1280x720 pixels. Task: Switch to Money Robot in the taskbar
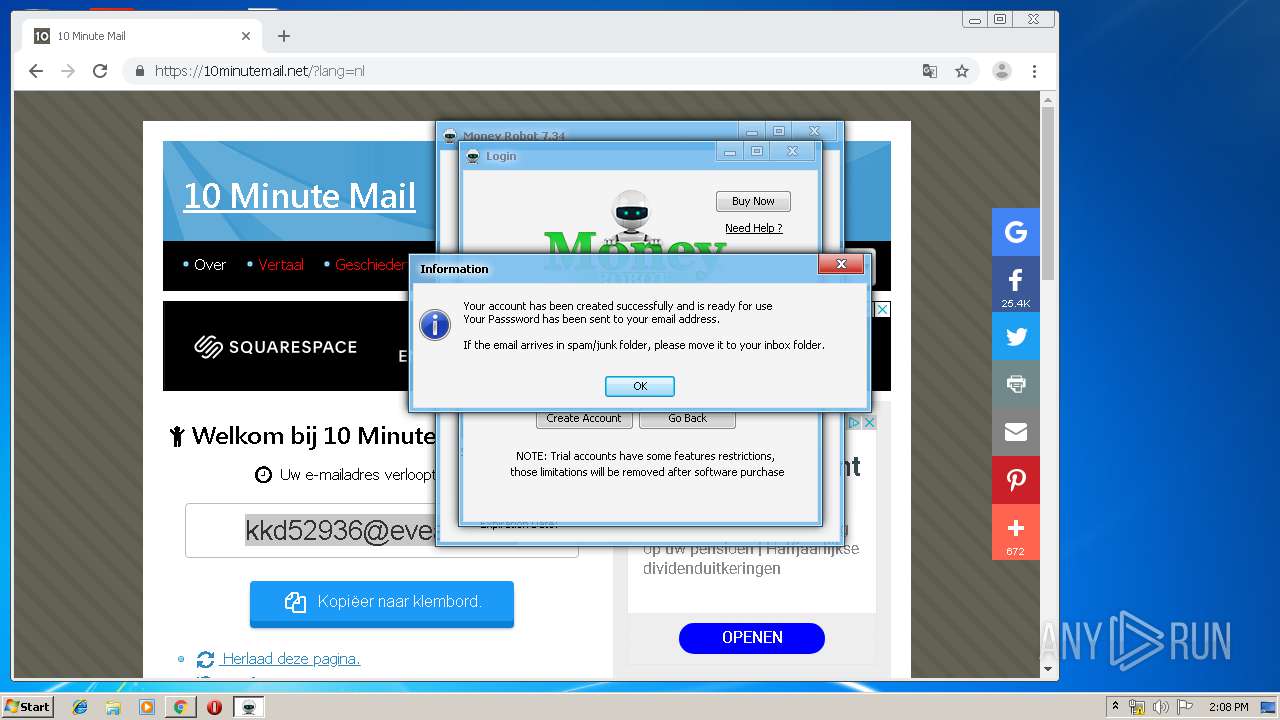coord(248,707)
